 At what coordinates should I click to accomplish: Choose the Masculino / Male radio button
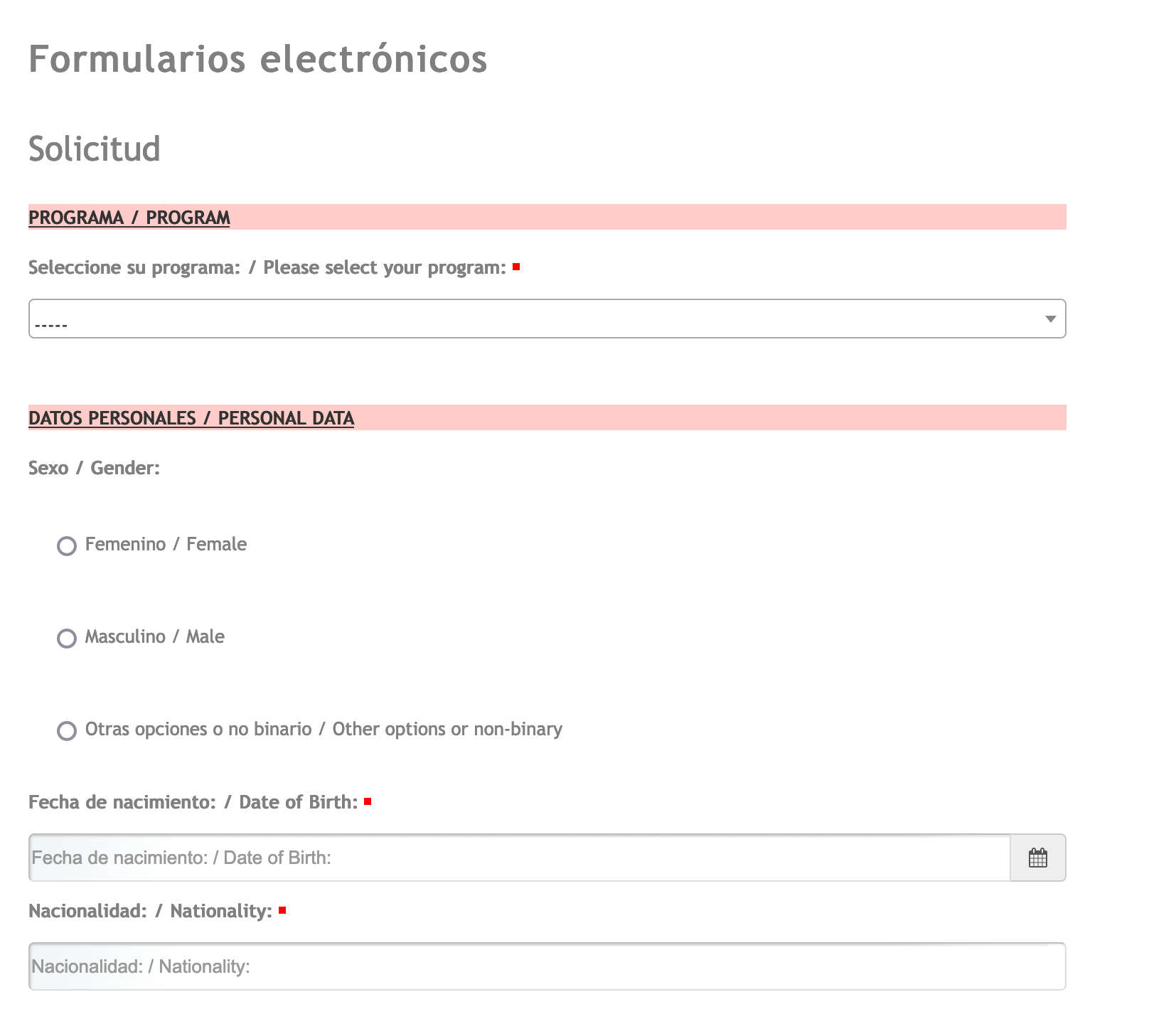point(67,639)
